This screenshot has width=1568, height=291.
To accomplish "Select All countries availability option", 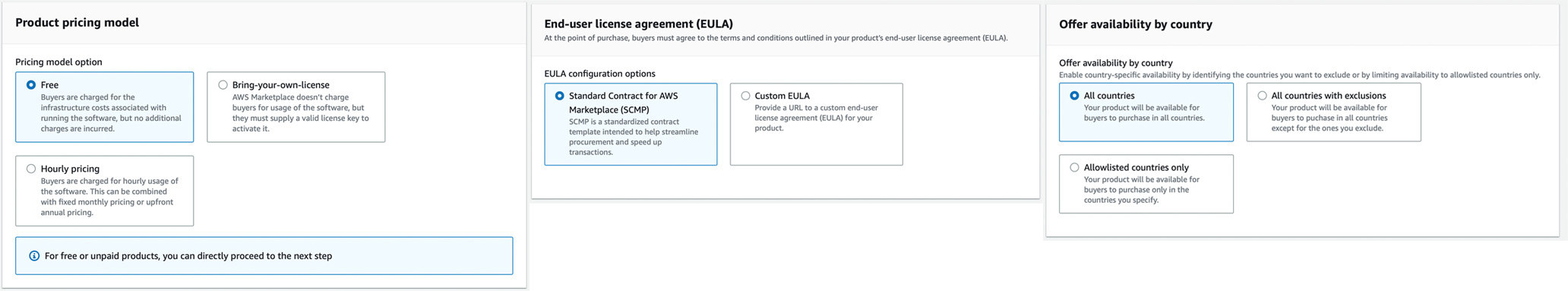I will (x=1074, y=96).
